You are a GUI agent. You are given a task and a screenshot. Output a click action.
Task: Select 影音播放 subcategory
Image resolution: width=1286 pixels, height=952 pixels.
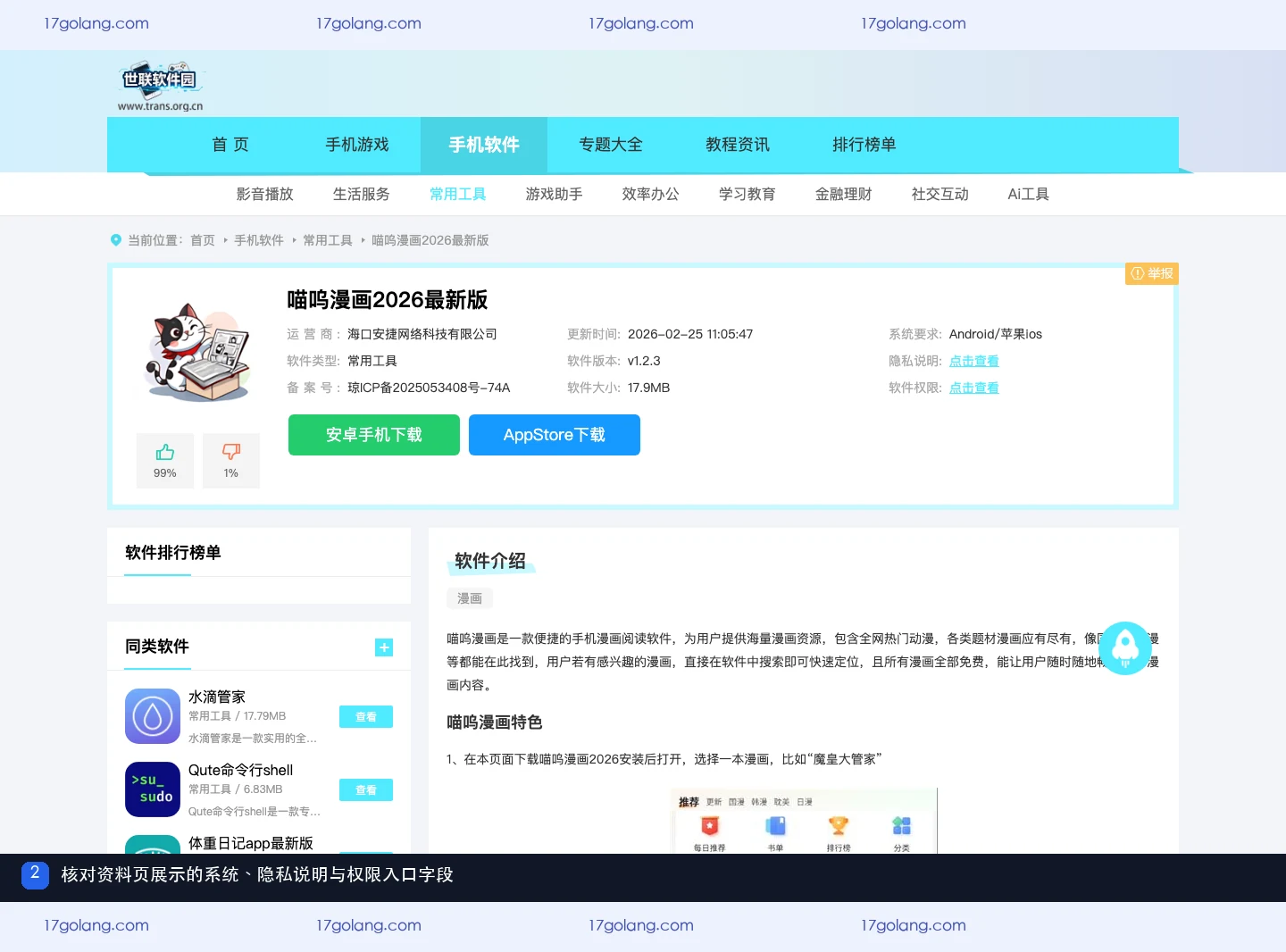tap(265, 194)
